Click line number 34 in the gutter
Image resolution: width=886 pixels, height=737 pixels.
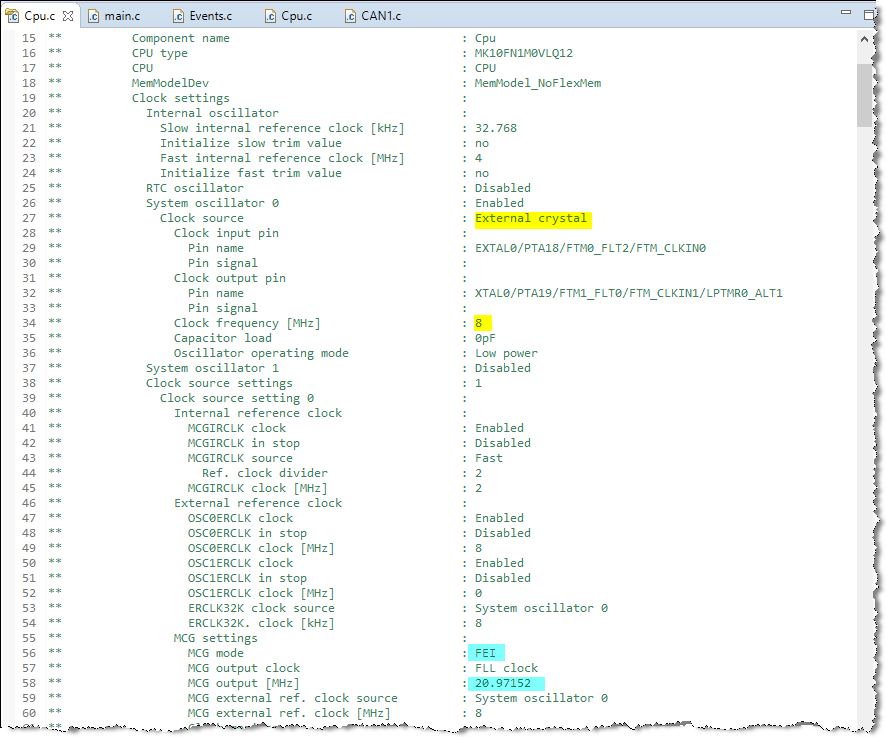click(x=29, y=323)
